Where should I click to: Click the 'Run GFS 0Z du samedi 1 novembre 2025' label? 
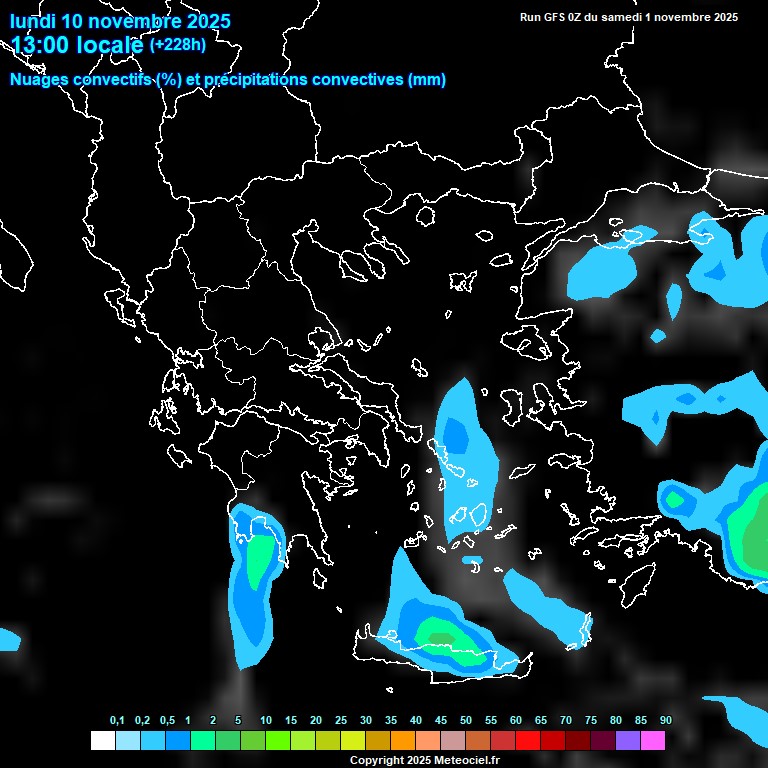629,17
